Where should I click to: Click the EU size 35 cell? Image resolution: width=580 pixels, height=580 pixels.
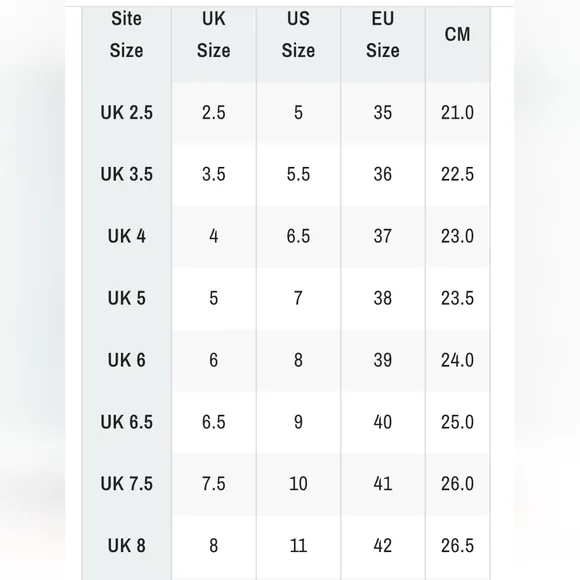[x=383, y=112]
